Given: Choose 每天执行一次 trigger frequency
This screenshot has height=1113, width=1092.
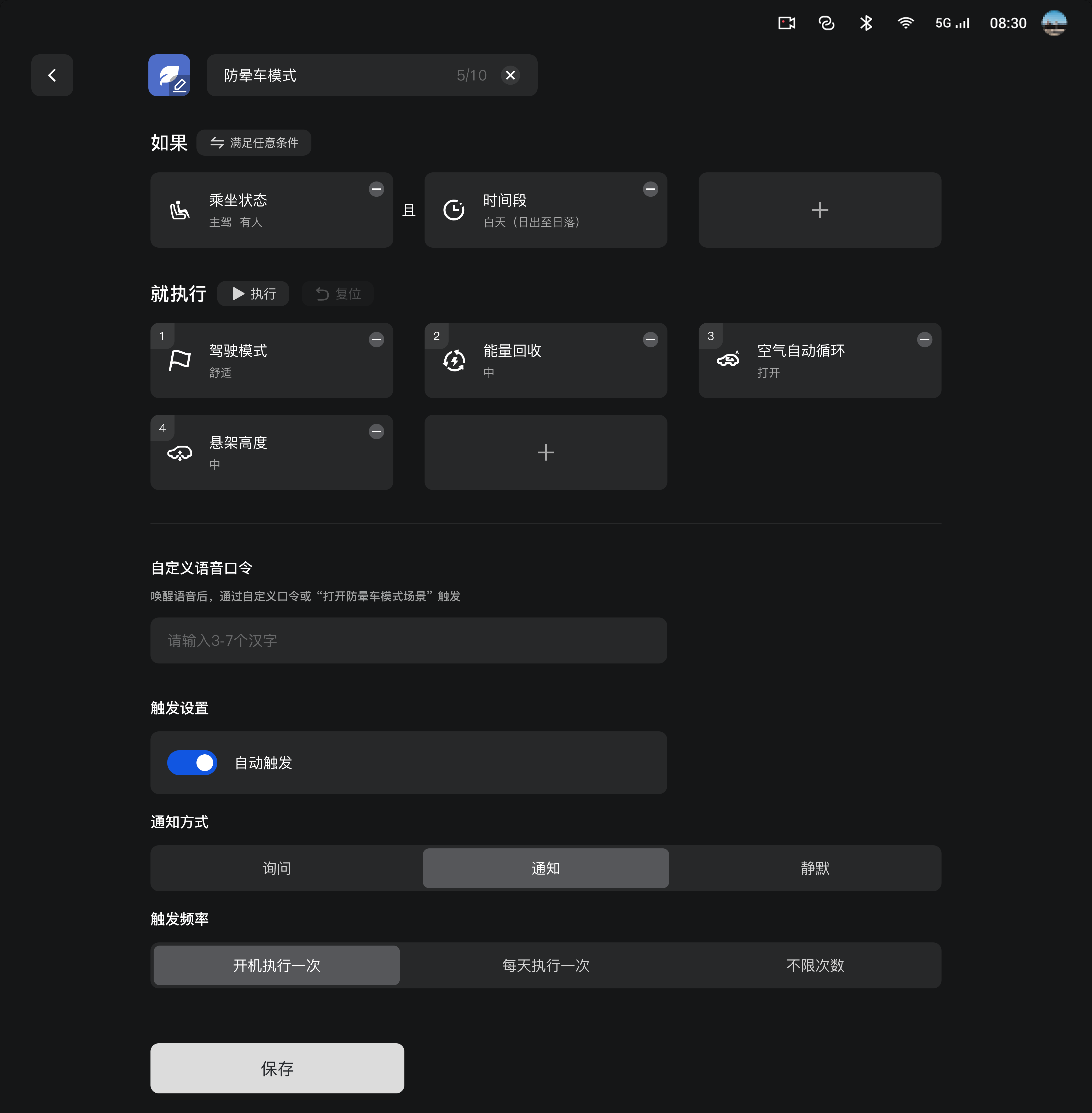Looking at the screenshot, I should pos(545,965).
